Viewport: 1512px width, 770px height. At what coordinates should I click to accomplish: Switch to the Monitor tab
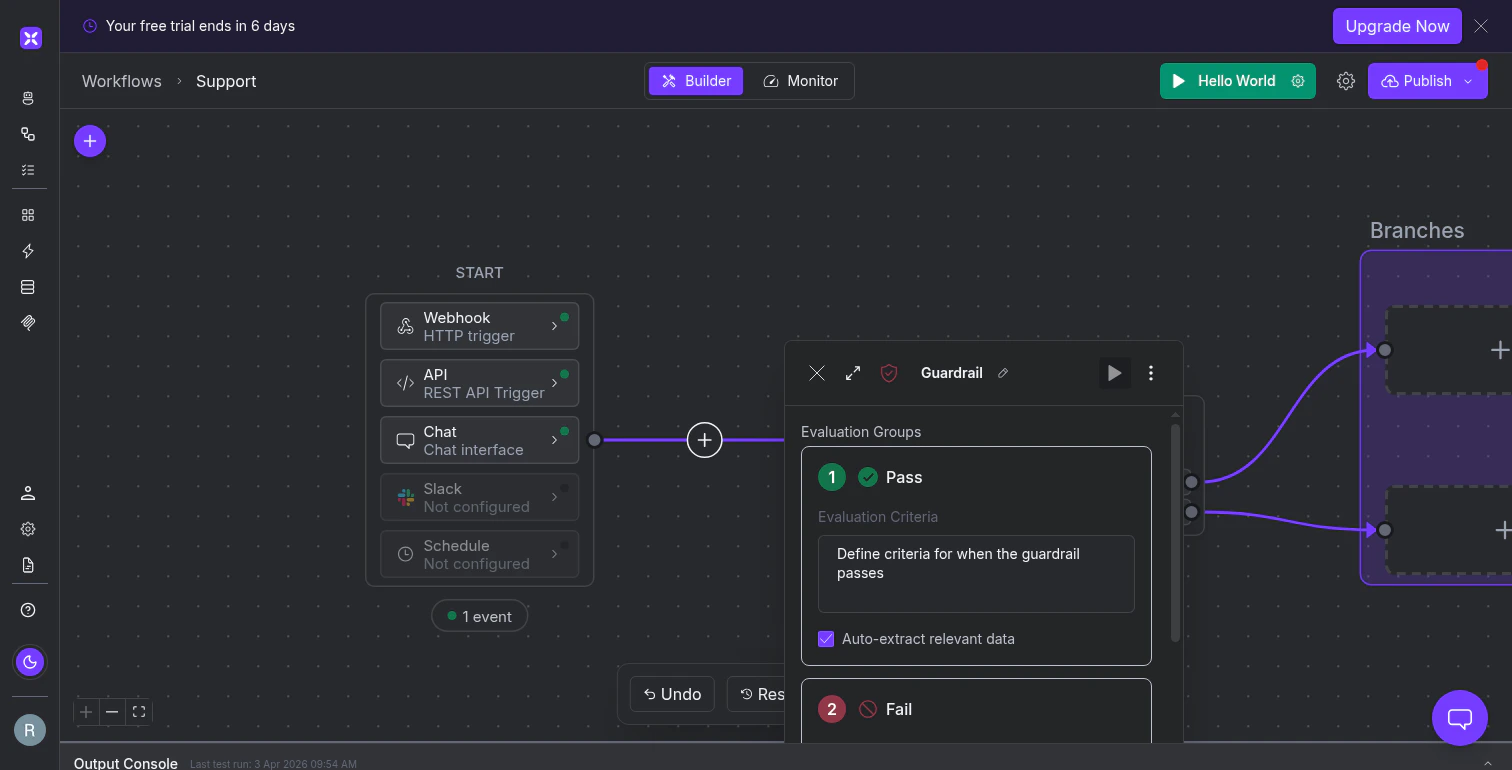800,81
